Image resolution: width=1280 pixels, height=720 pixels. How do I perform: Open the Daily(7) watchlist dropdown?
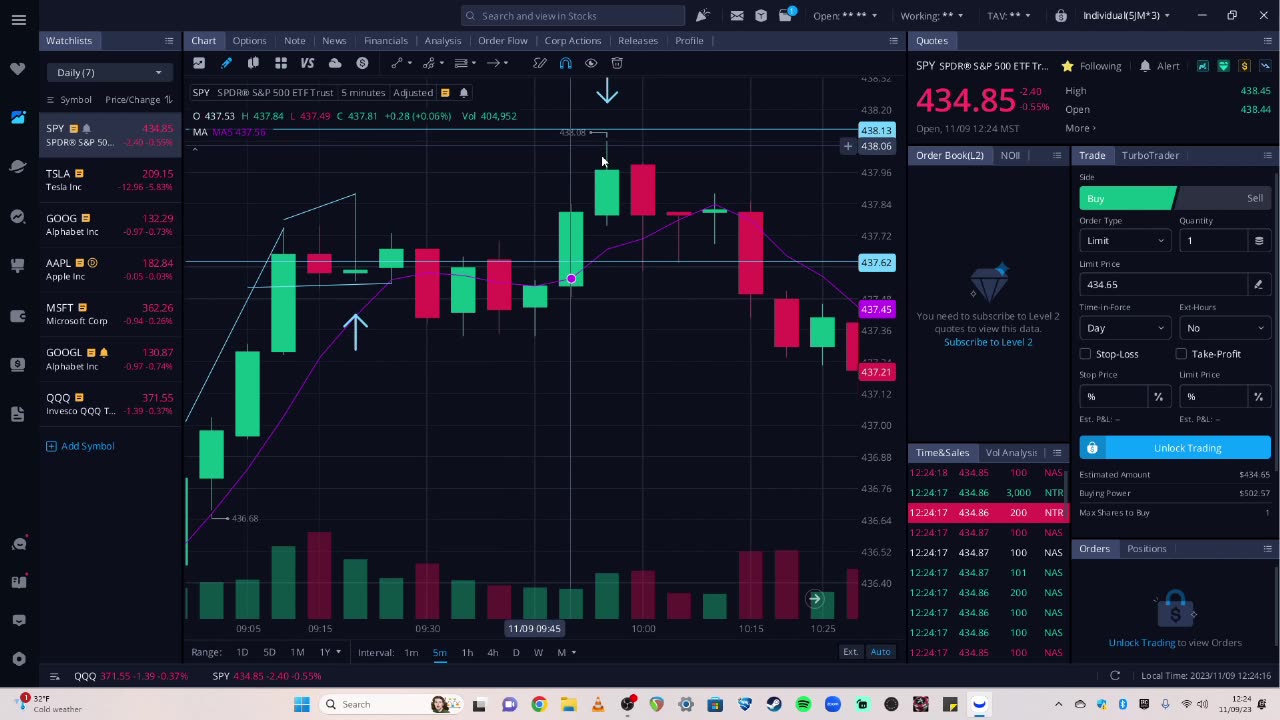pyautogui.click(x=108, y=73)
